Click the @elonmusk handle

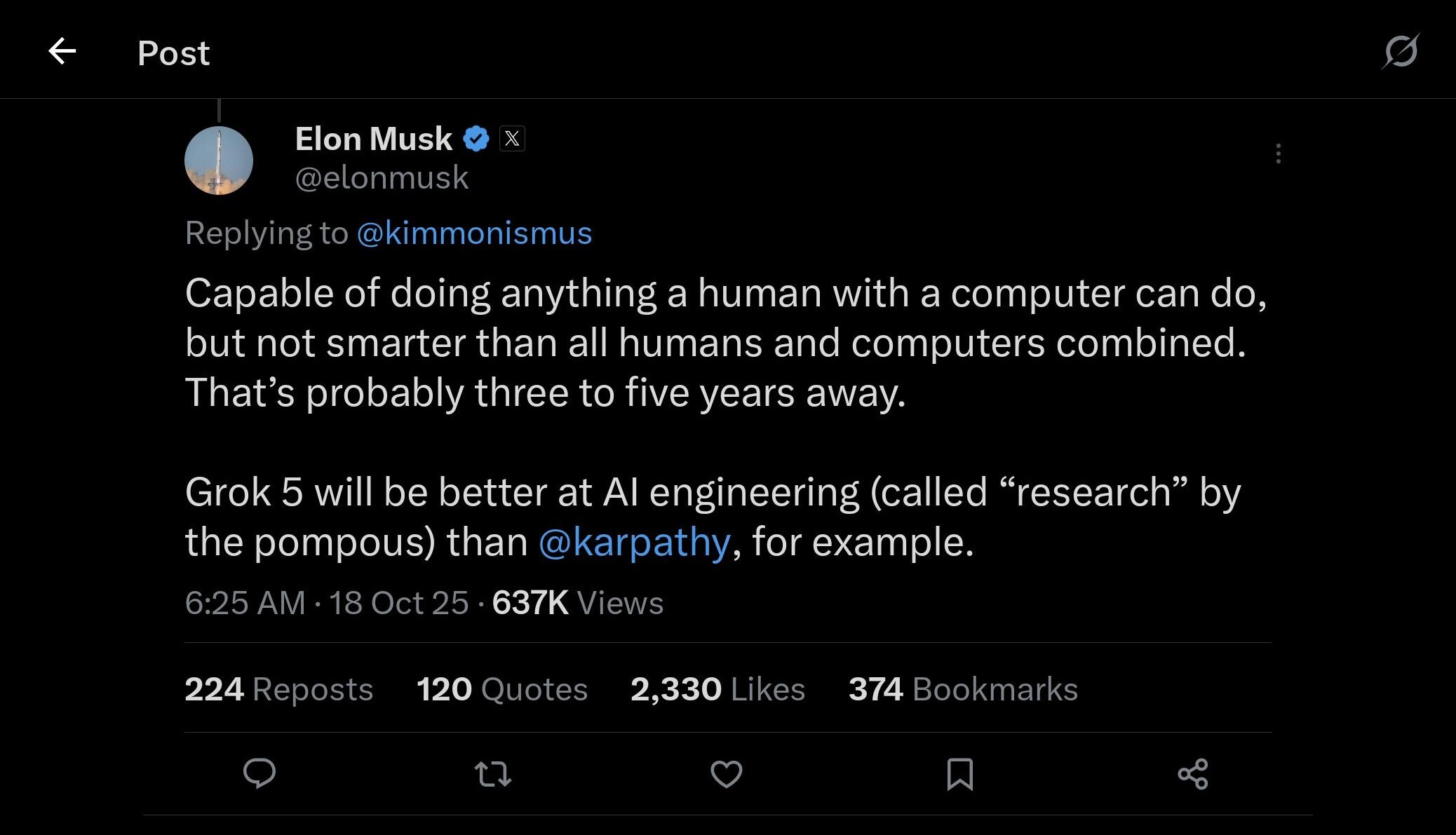382,177
